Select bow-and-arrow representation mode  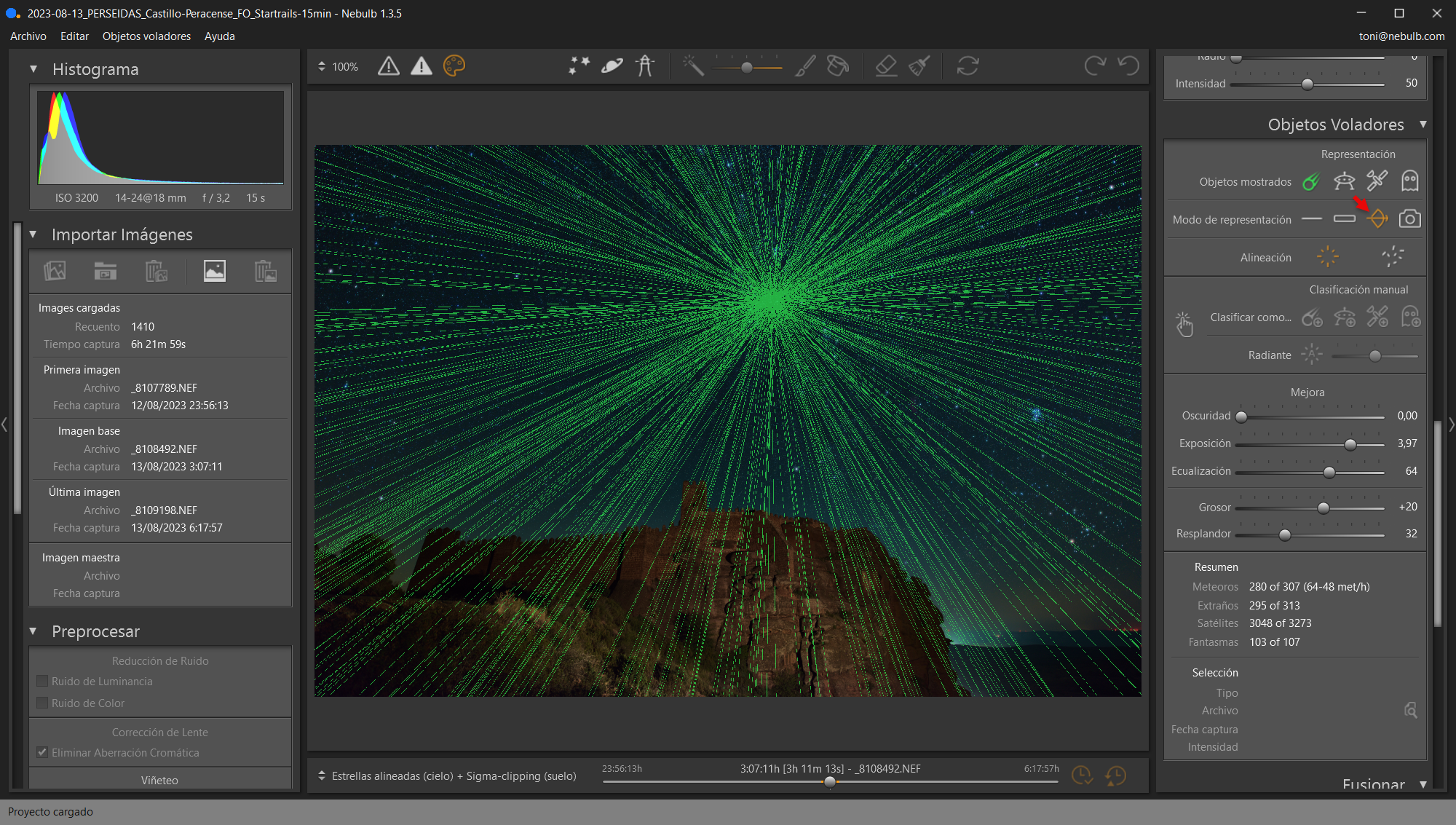(x=1377, y=219)
